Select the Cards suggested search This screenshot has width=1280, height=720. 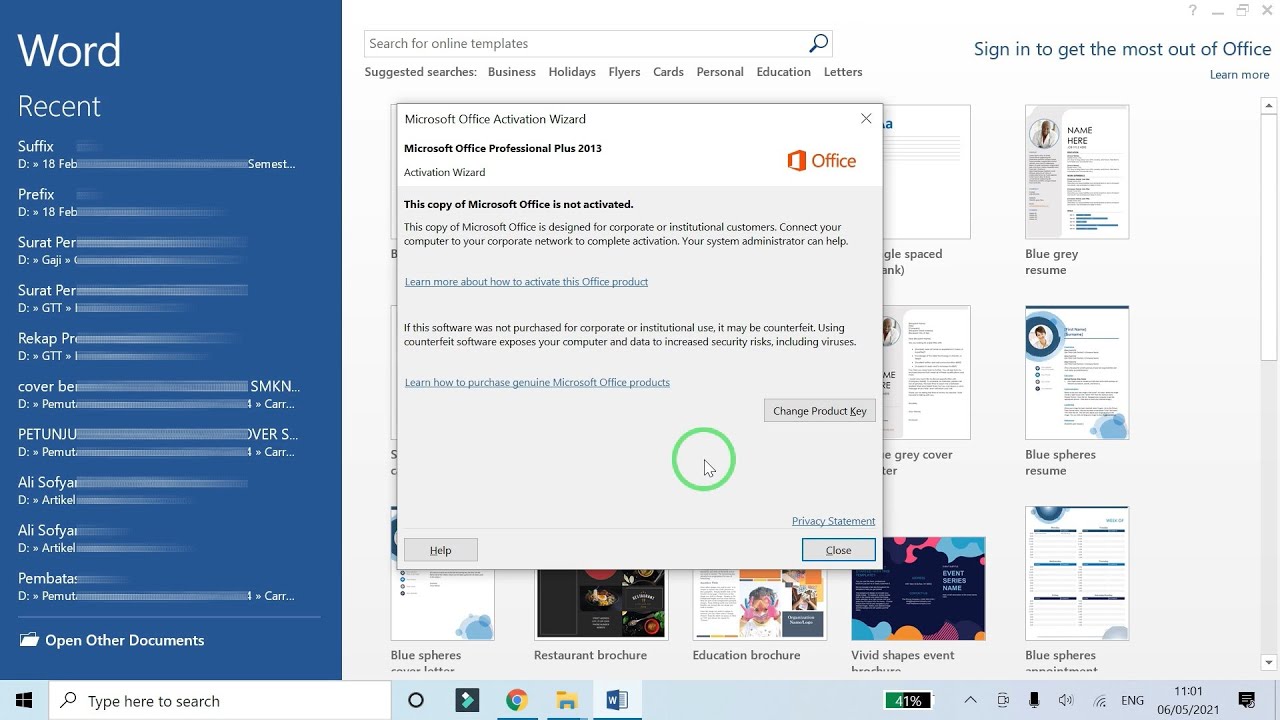[x=668, y=72]
